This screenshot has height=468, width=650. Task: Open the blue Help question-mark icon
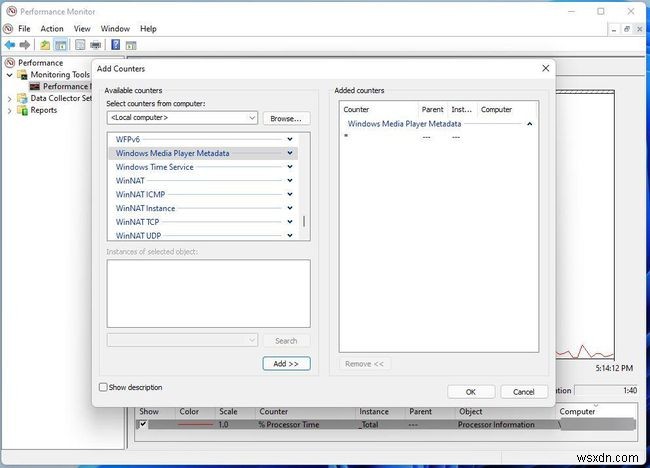coord(116,45)
